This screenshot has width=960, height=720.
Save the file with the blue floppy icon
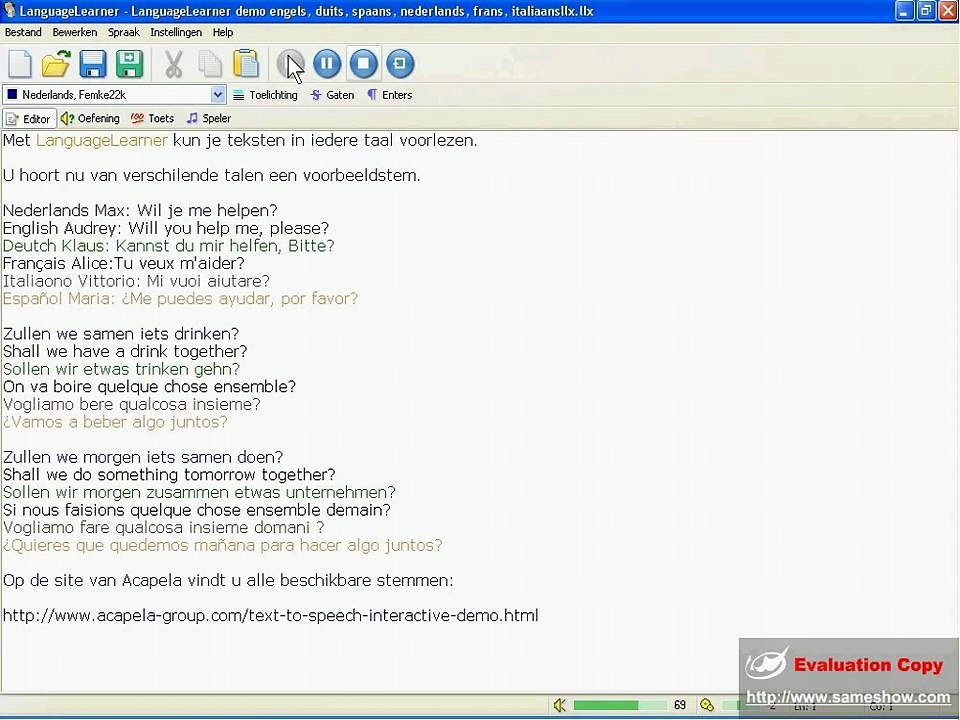tap(93, 64)
